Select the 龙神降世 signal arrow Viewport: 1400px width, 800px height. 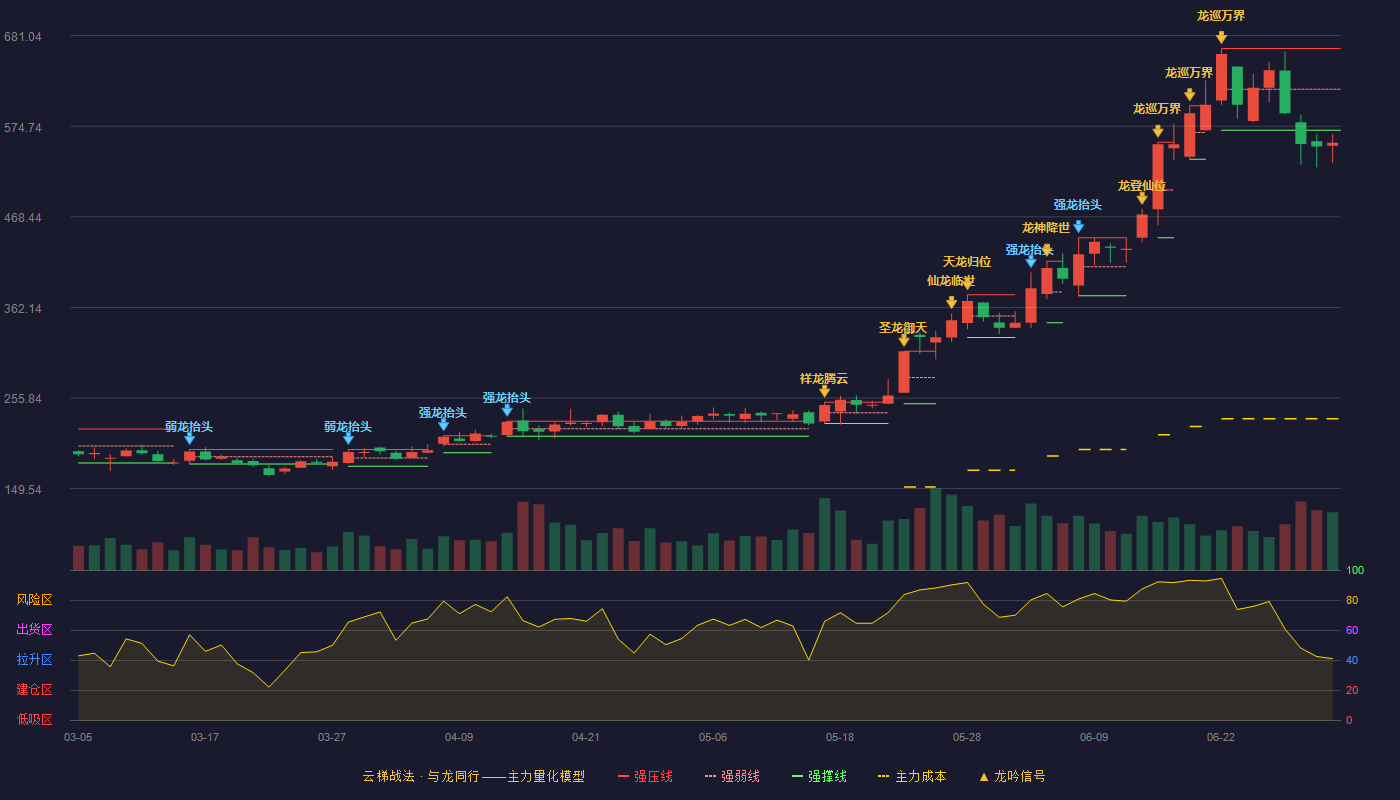click(1046, 250)
